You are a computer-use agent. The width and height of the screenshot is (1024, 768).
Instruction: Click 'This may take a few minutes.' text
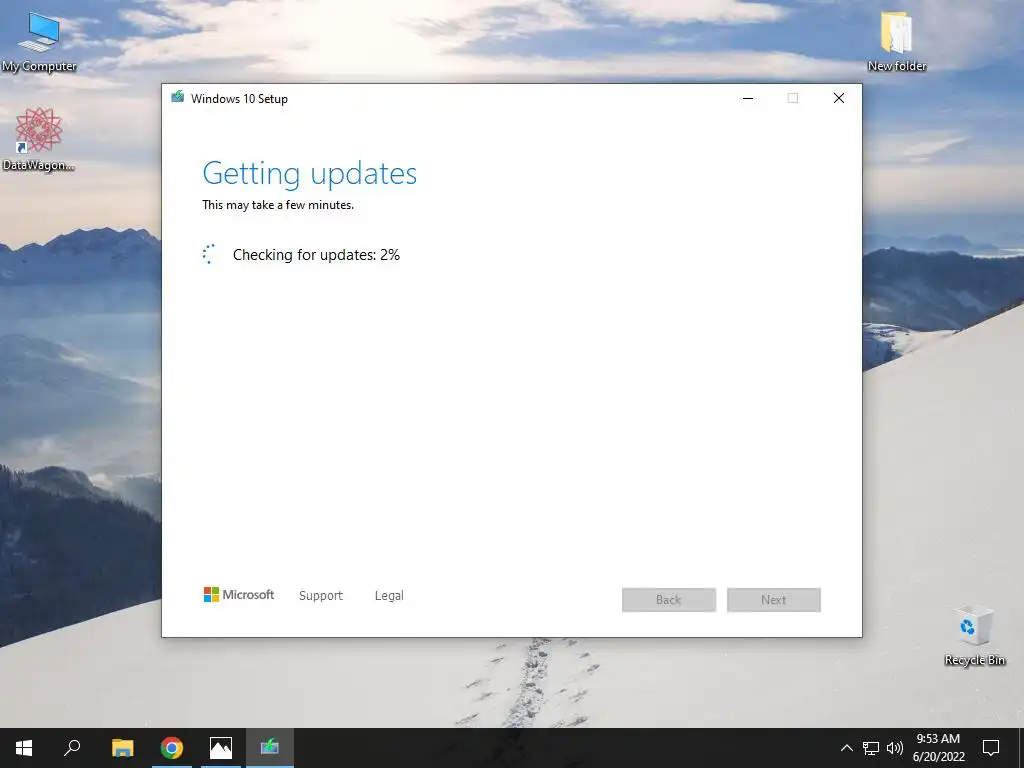(x=278, y=205)
